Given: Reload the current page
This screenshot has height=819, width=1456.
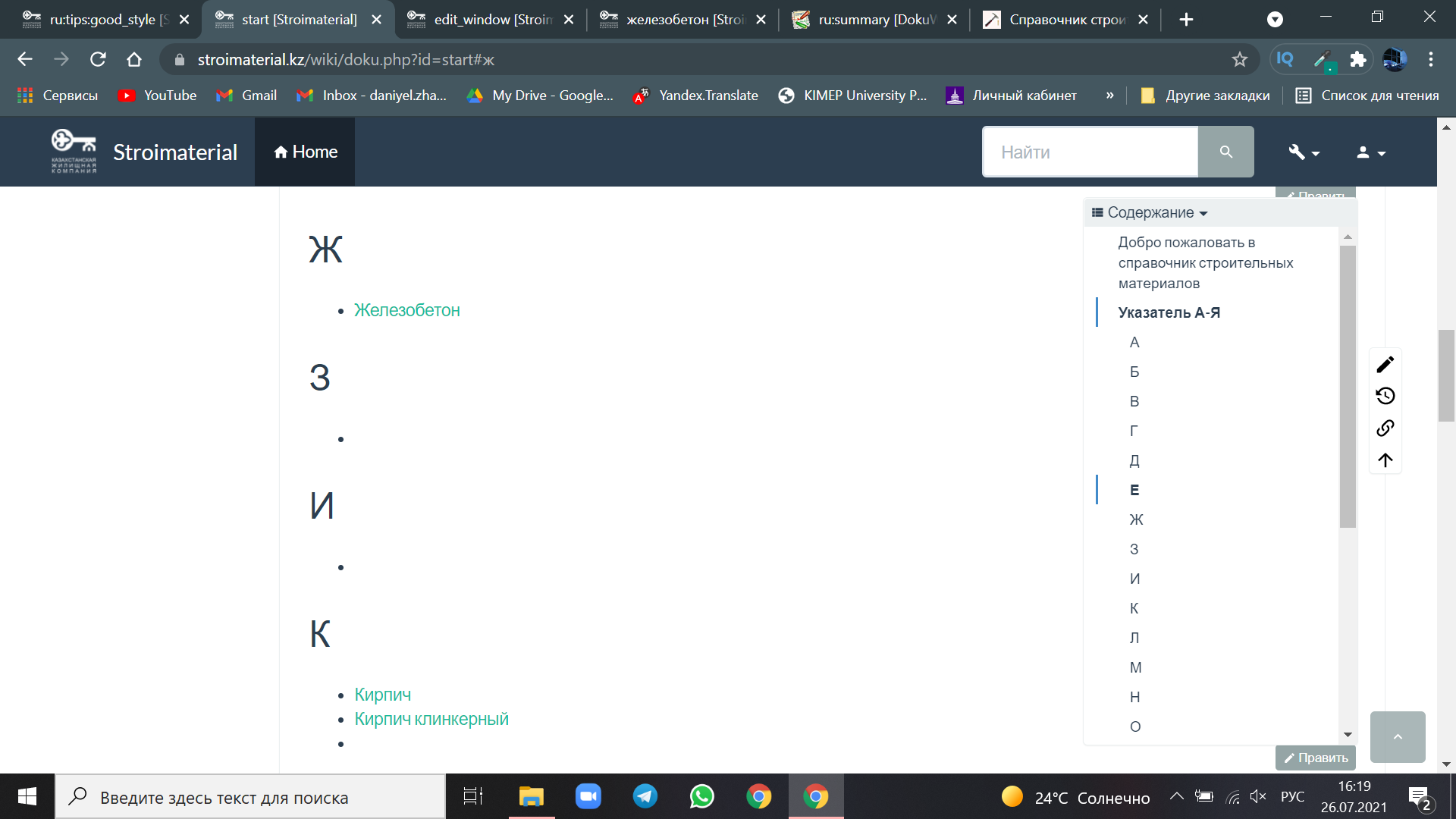Looking at the screenshot, I should 98,59.
